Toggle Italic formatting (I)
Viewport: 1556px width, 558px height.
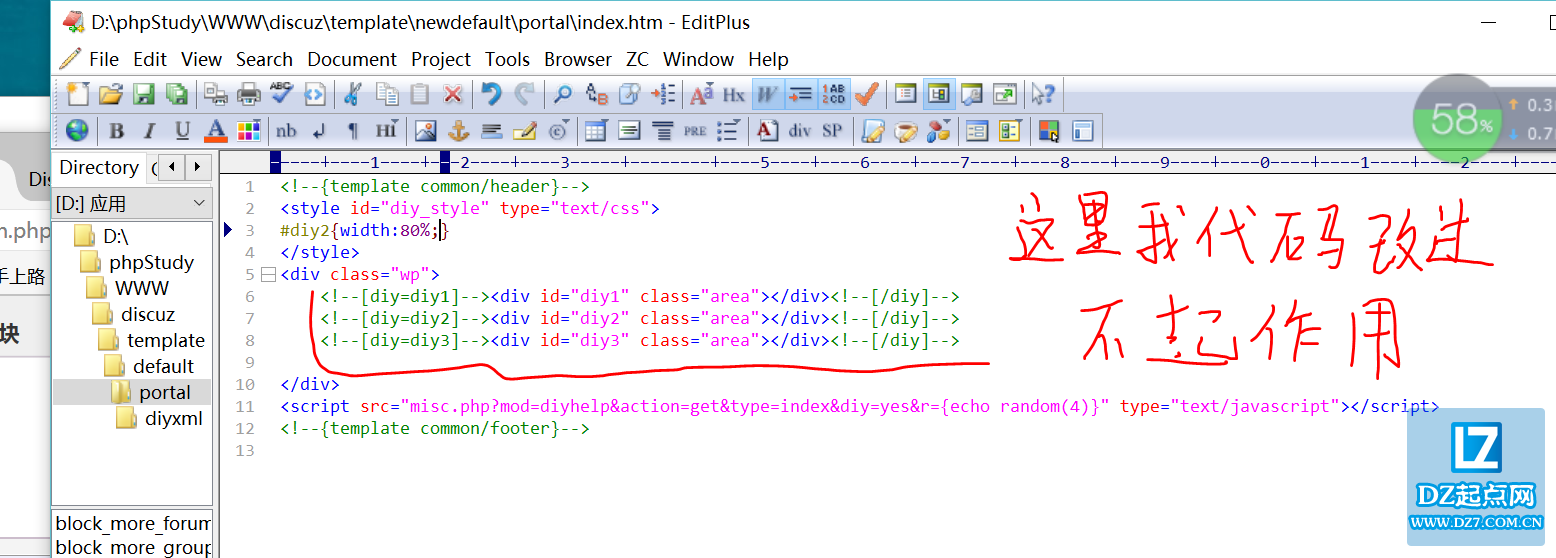(x=150, y=130)
